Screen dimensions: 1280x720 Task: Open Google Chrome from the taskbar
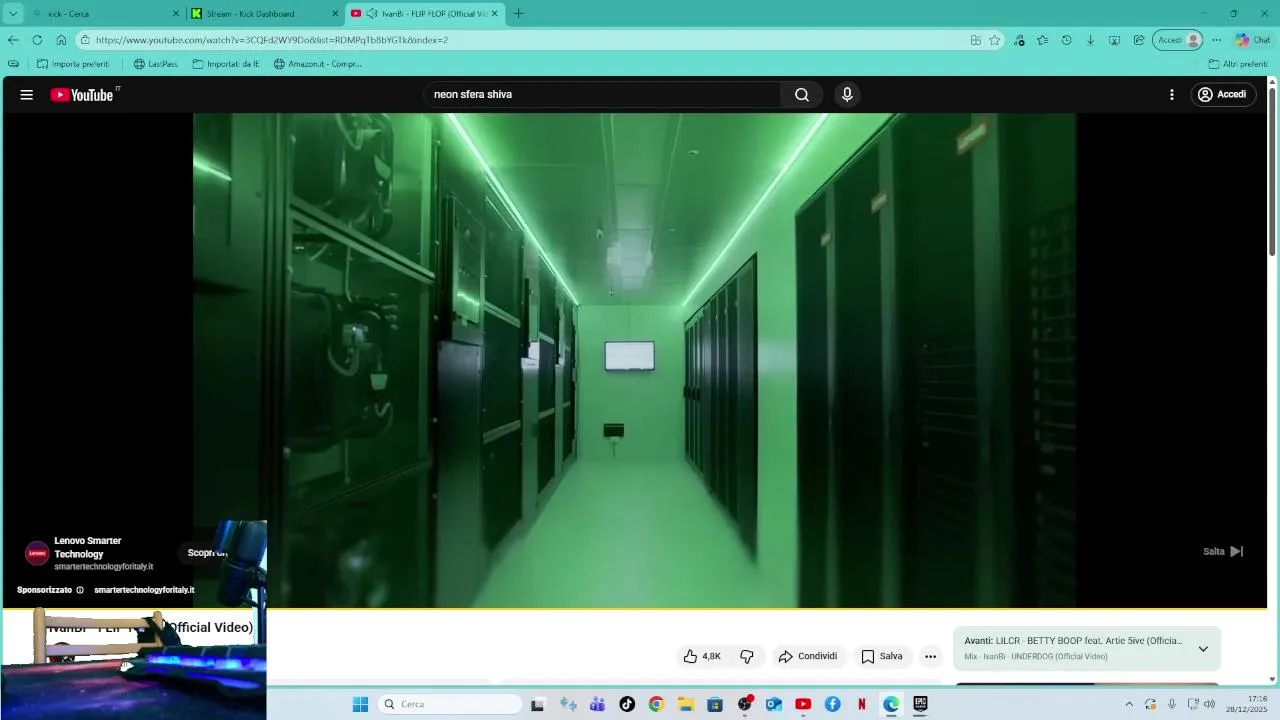click(656, 704)
